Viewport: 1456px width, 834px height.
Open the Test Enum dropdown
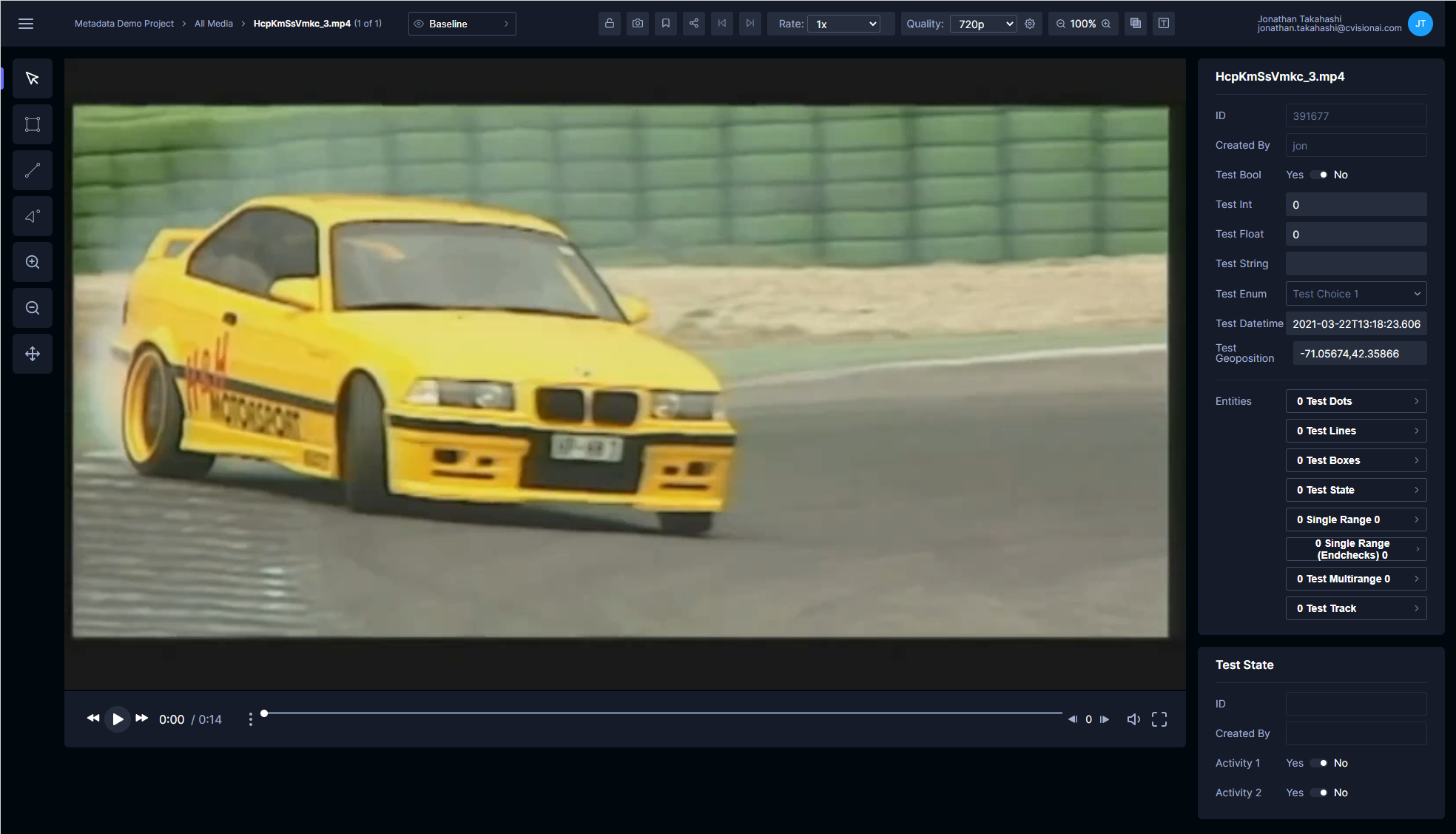pos(1355,294)
